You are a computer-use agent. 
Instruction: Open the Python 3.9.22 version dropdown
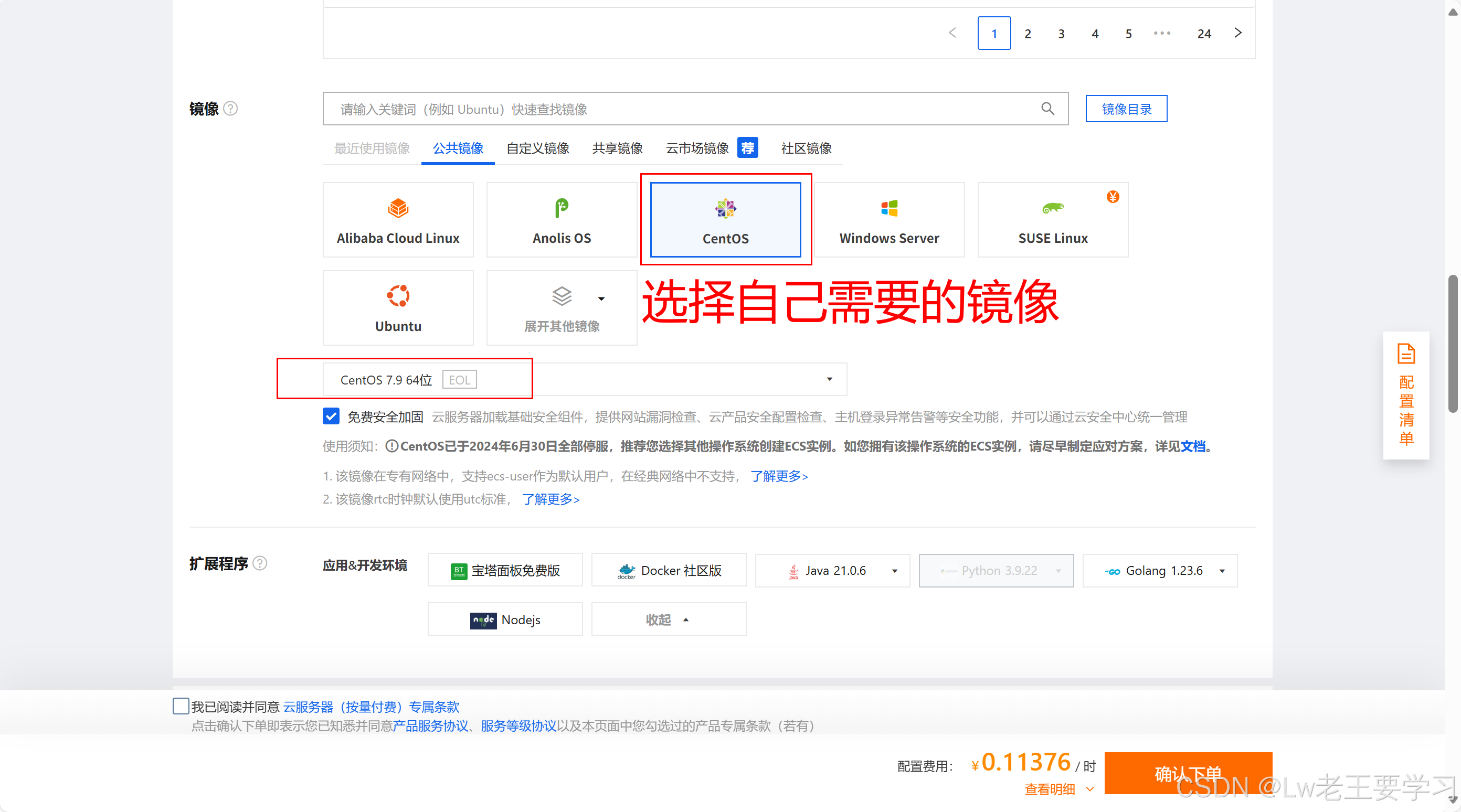(996, 570)
